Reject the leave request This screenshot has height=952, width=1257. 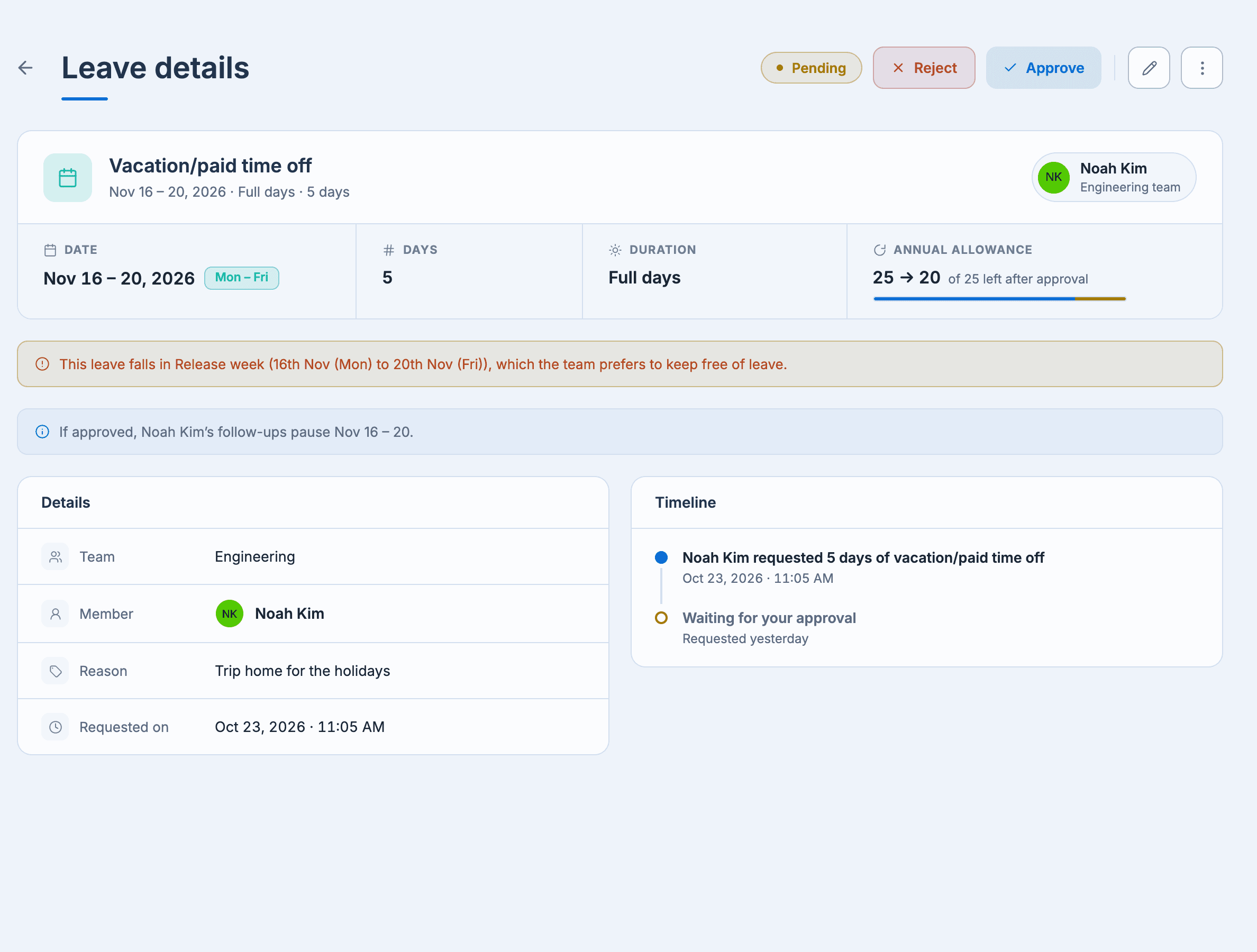[924, 68]
